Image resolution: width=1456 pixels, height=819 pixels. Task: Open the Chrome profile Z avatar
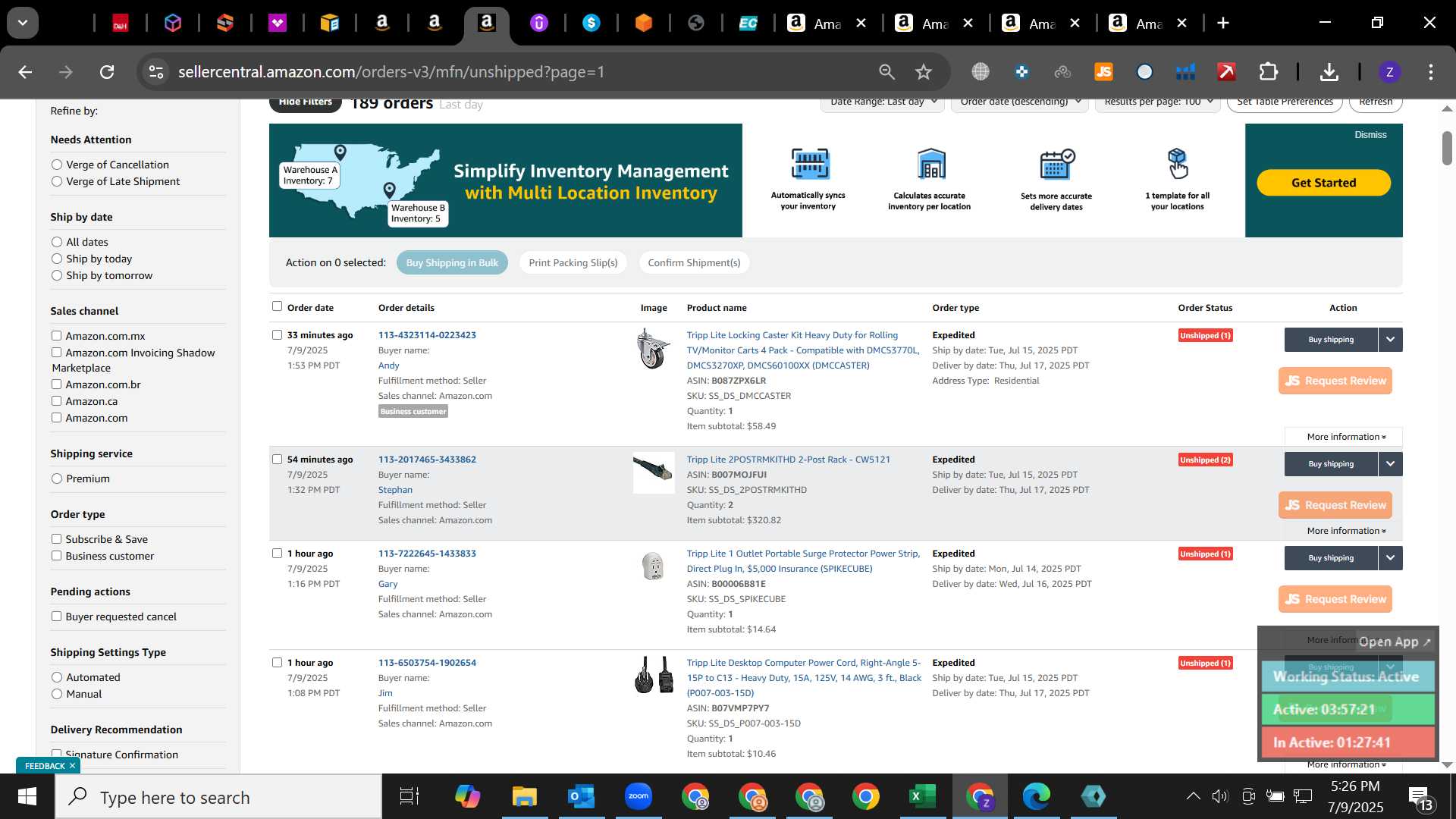[x=1389, y=72]
